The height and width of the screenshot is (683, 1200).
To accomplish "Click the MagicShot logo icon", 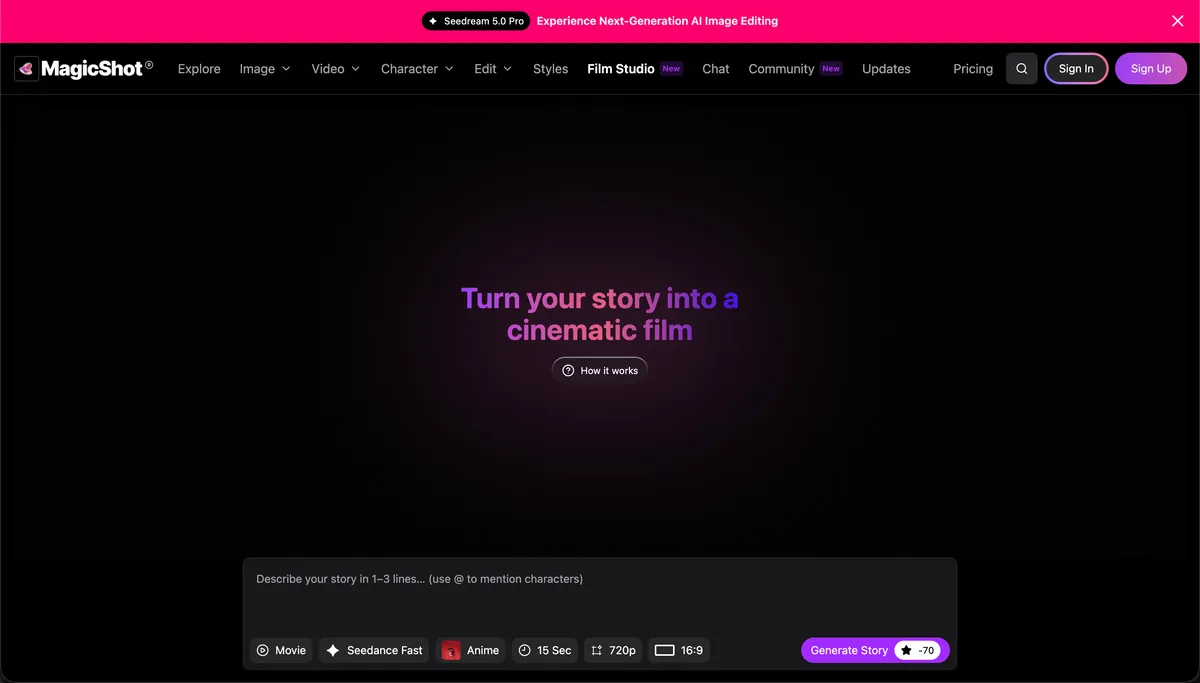I will (x=26, y=69).
